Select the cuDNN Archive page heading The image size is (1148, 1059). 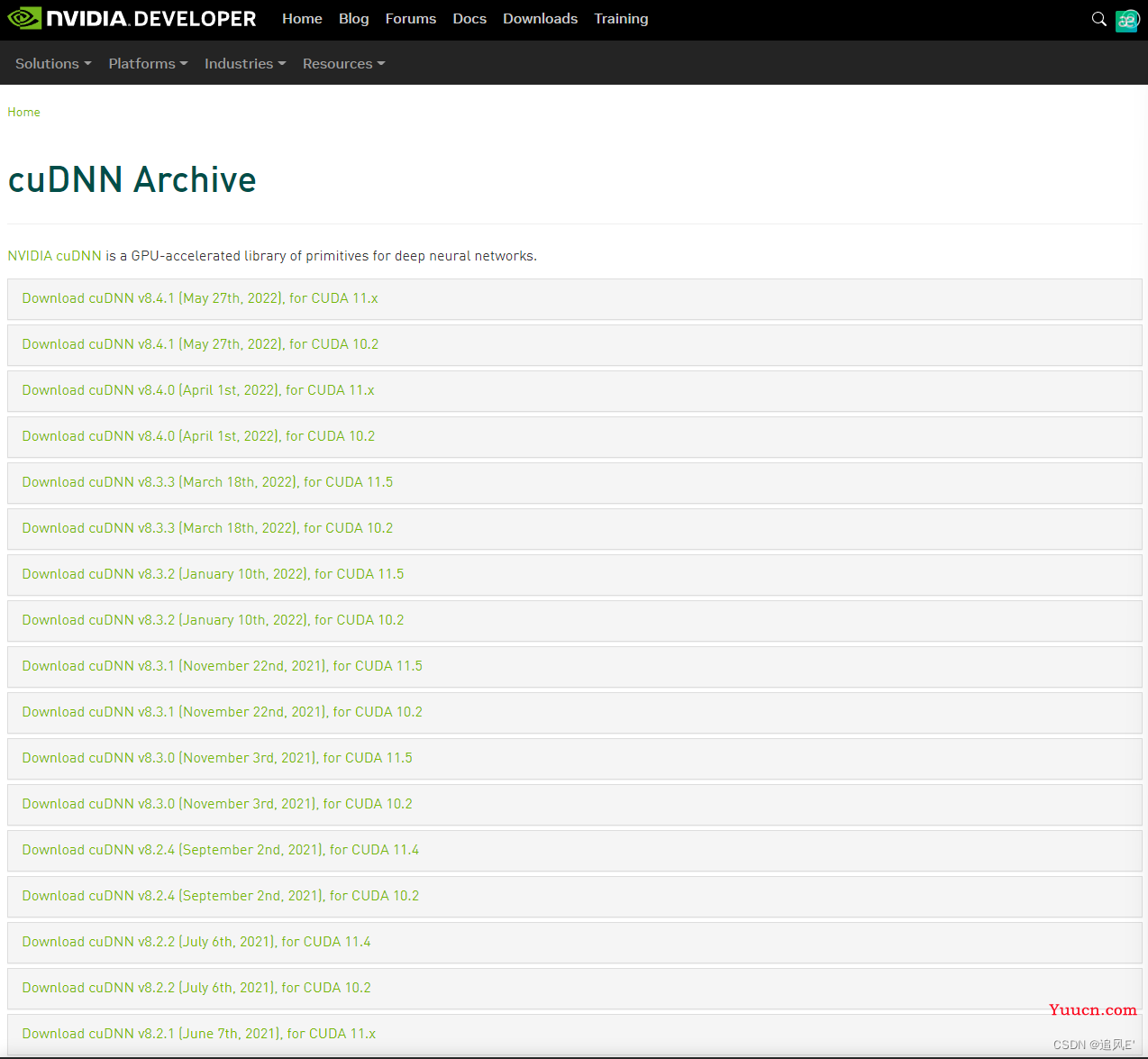[132, 179]
